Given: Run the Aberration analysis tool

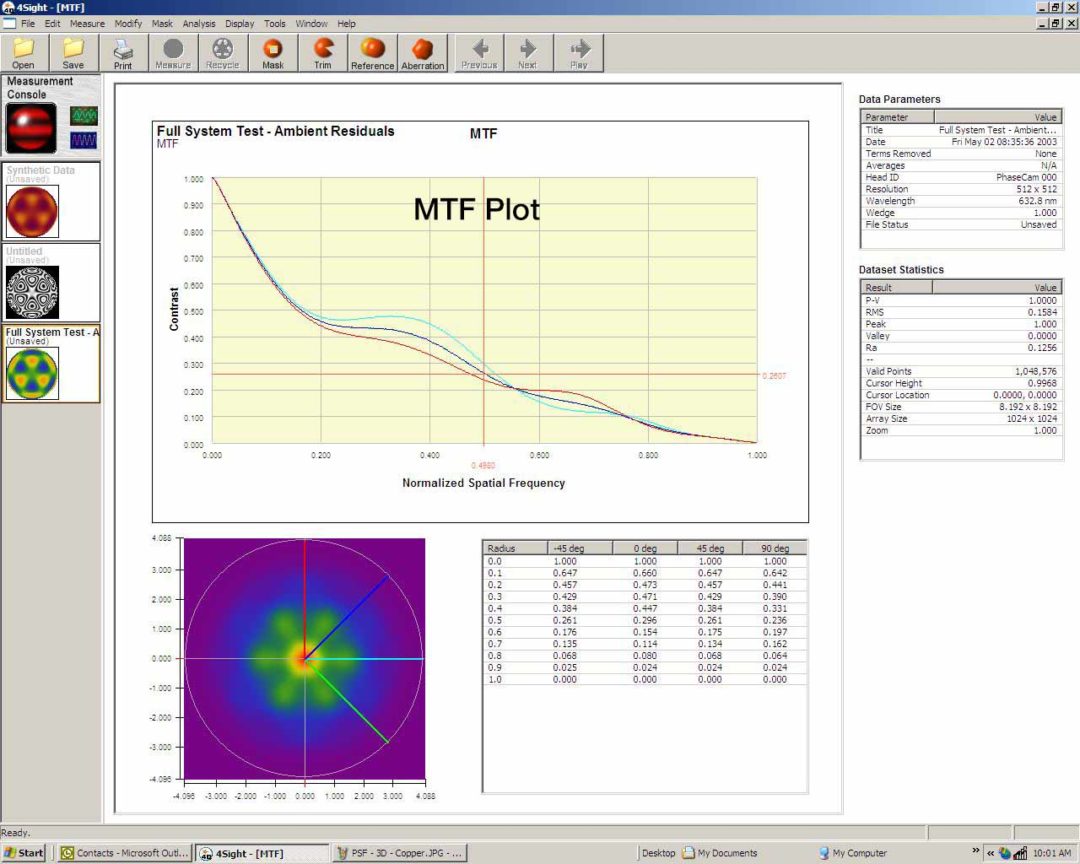Looking at the screenshot, I should [423, 52].
